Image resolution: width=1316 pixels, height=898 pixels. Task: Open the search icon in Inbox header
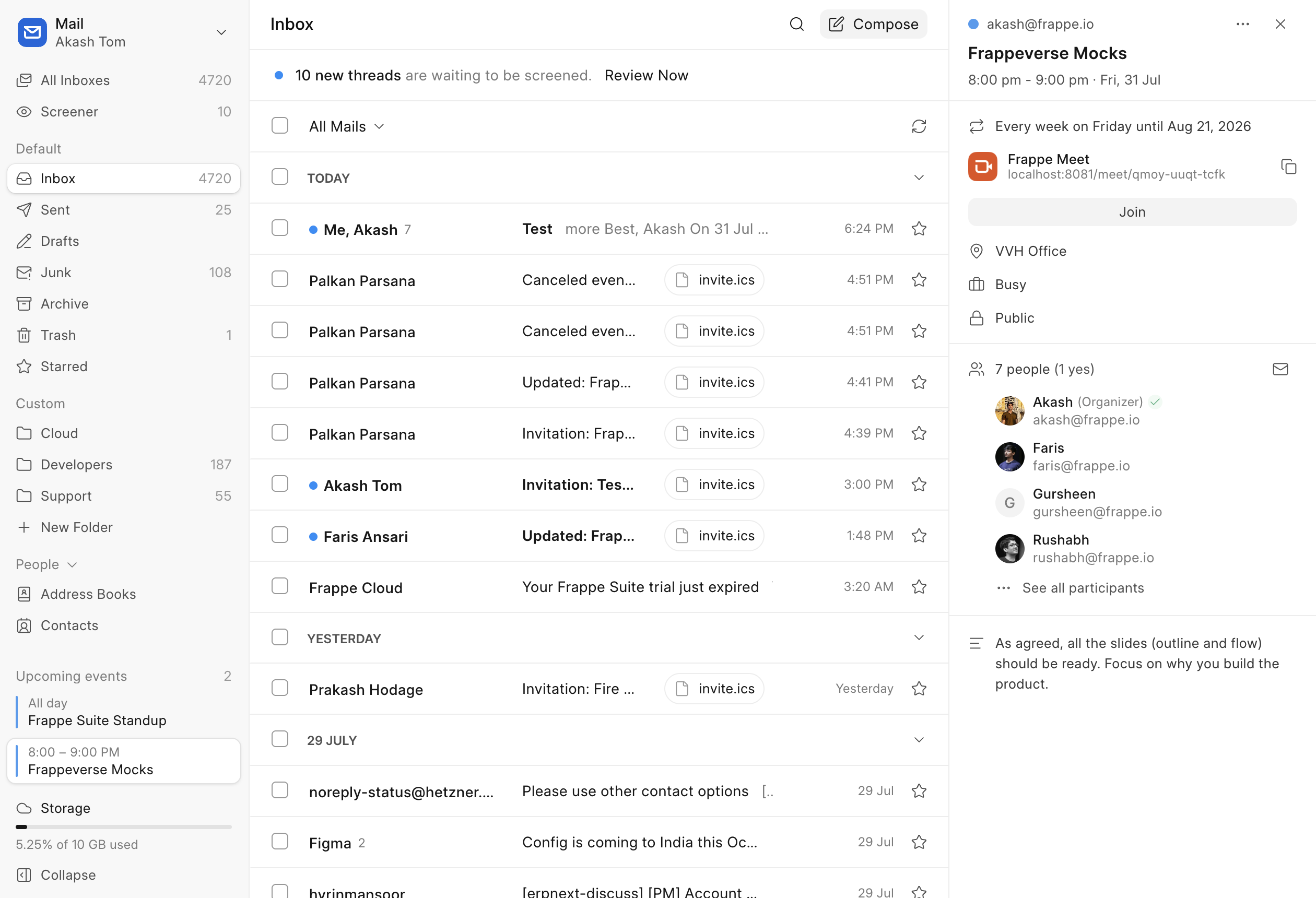pyautogui.click(x=796, y=24)
